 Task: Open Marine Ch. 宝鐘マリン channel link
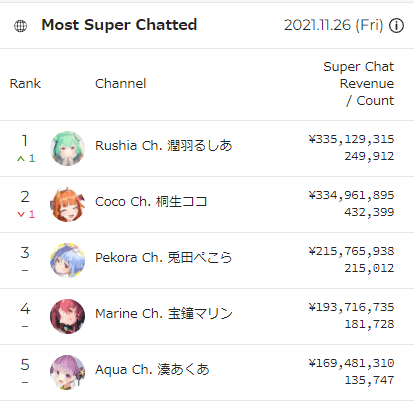click(164, 314)
